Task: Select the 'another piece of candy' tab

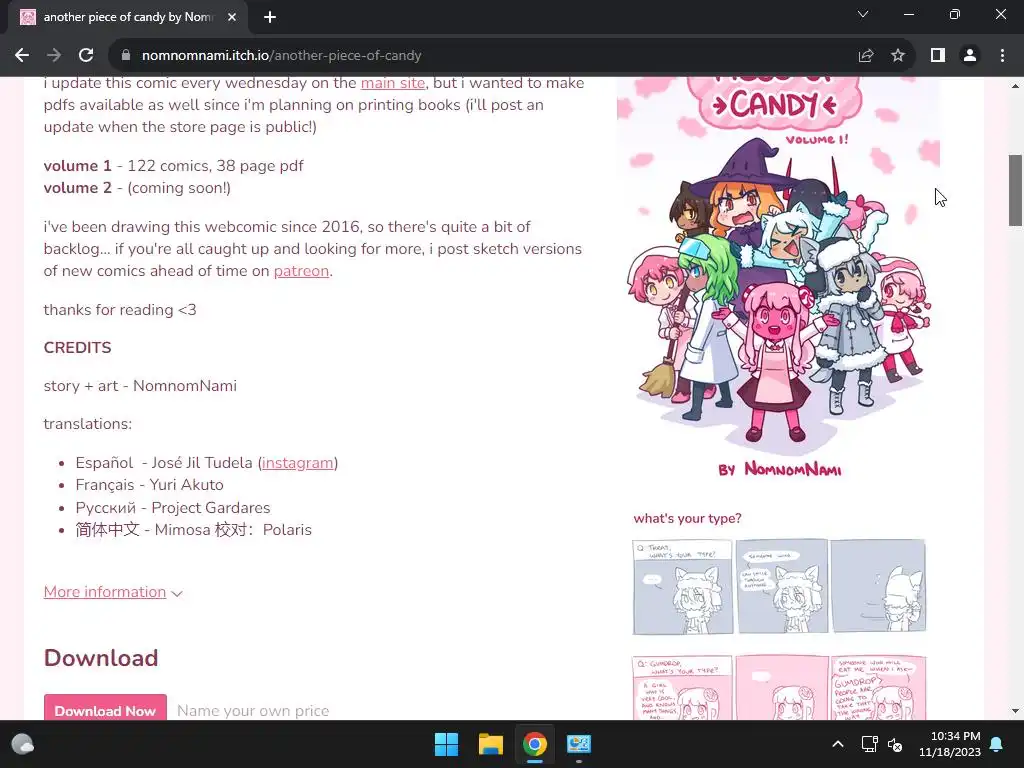Action: 128,17
